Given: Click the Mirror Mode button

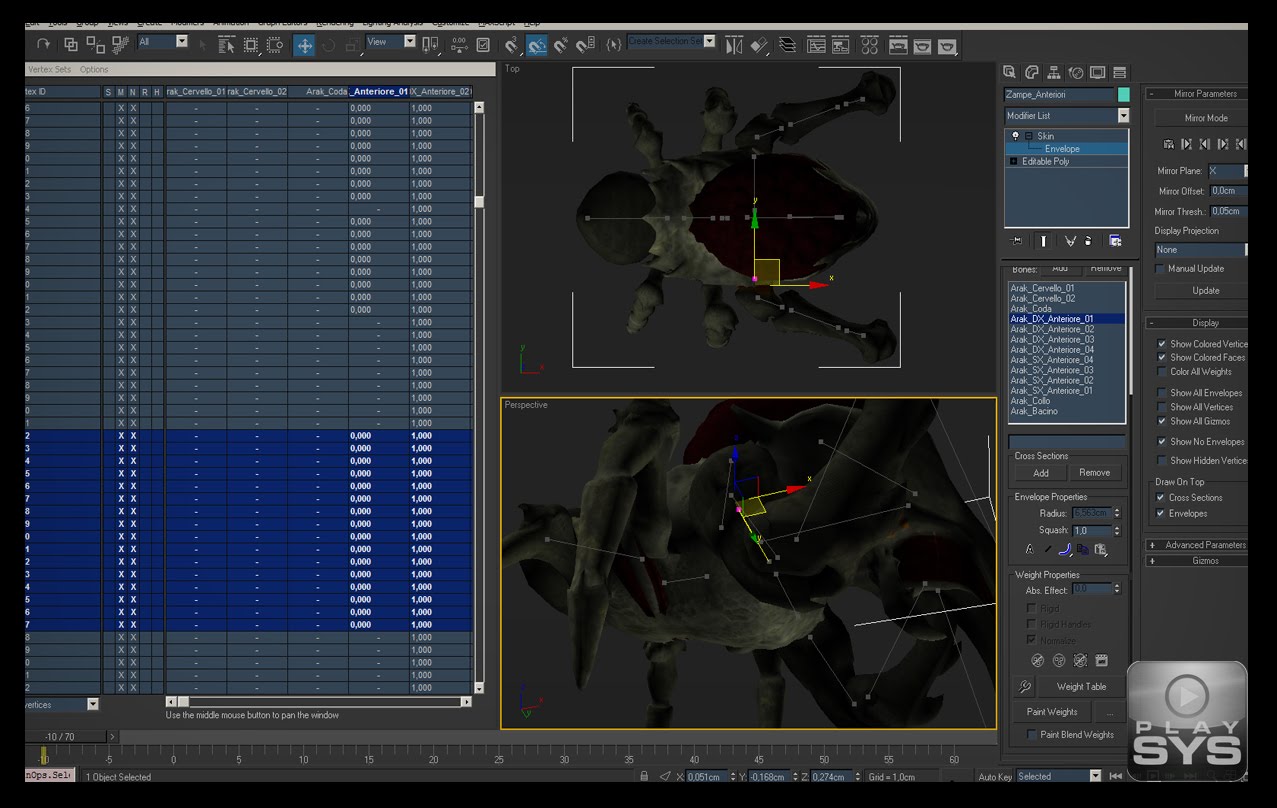Looking at the screenshot, I should [1205, 118].
